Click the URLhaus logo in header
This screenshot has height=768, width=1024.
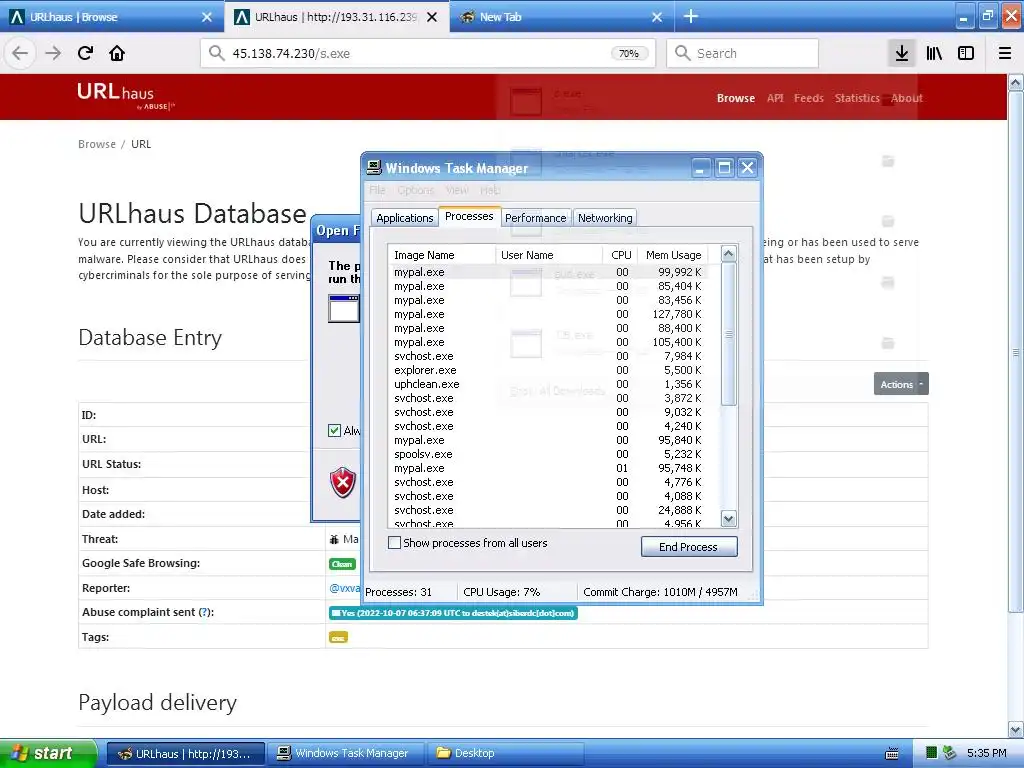pos(125,96)
